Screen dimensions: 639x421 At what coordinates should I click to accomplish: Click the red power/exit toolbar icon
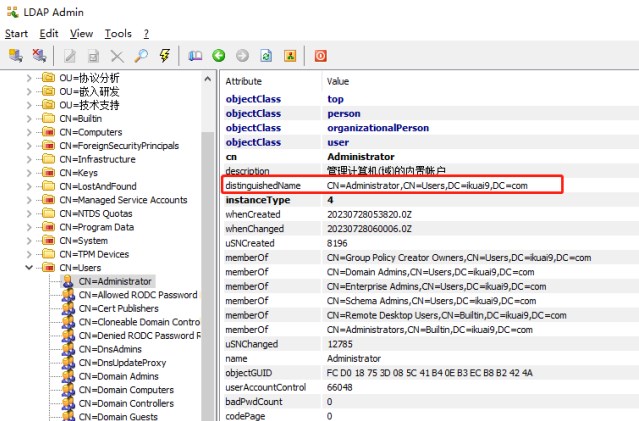(320, 56)
